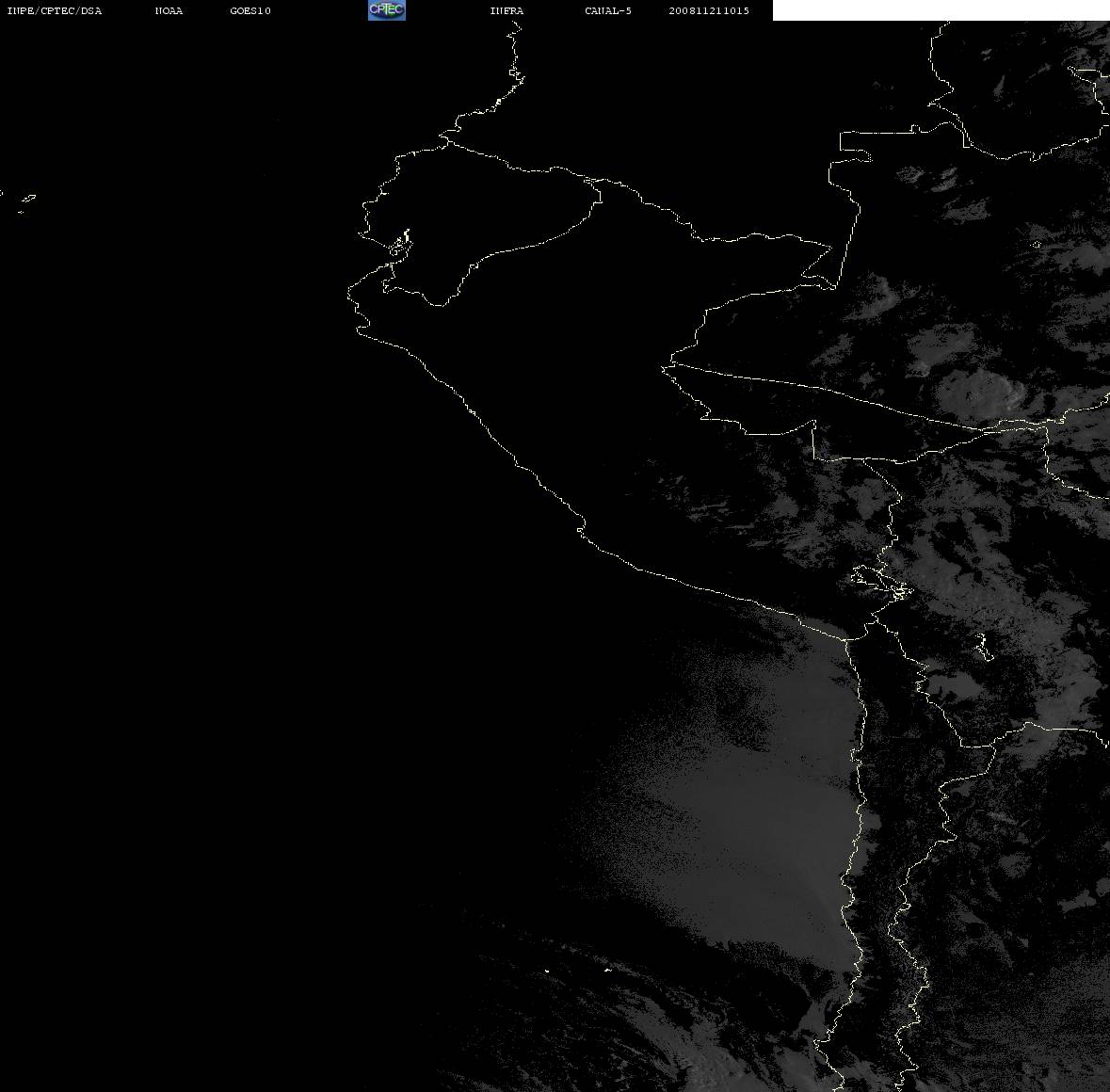
Task: Click the GOES10 satellite label
Action: point(250,10)
